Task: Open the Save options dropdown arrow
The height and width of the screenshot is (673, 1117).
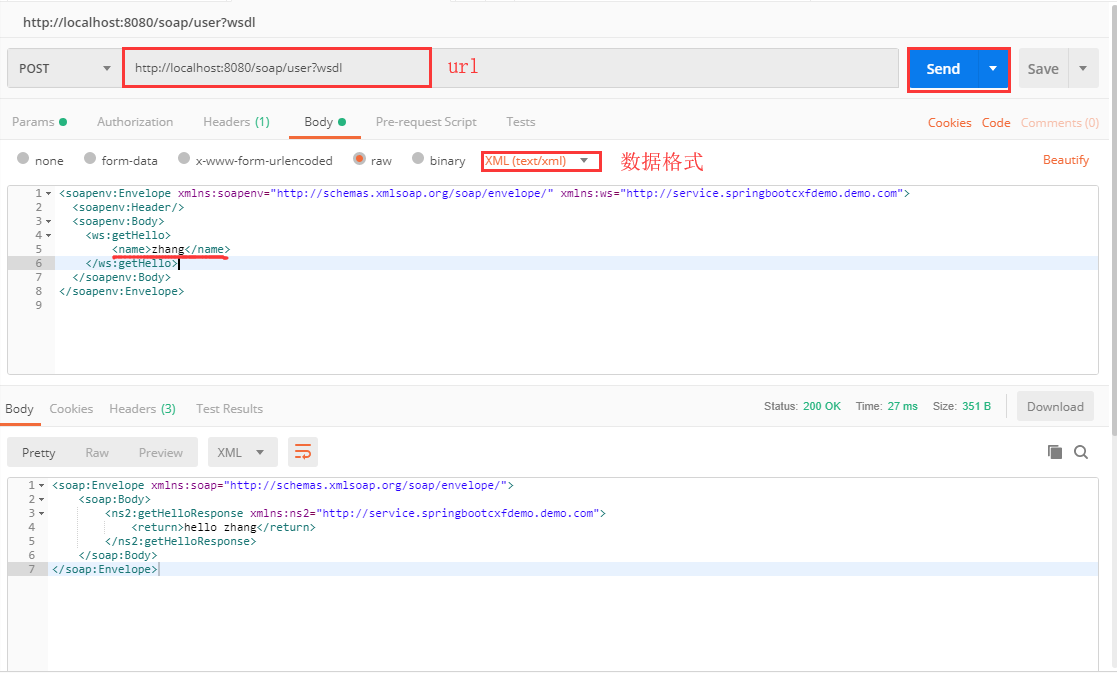Action: [x=1083, y=68]
